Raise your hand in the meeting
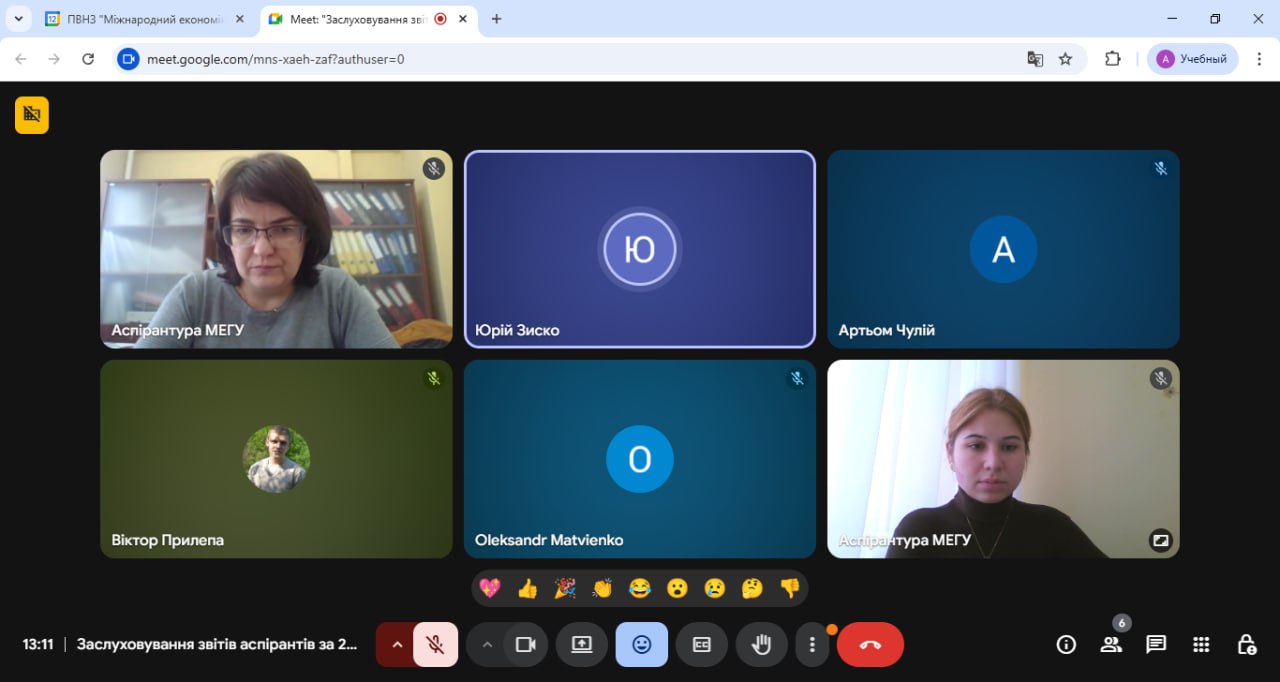1280x682 pixels. (762, 645)
